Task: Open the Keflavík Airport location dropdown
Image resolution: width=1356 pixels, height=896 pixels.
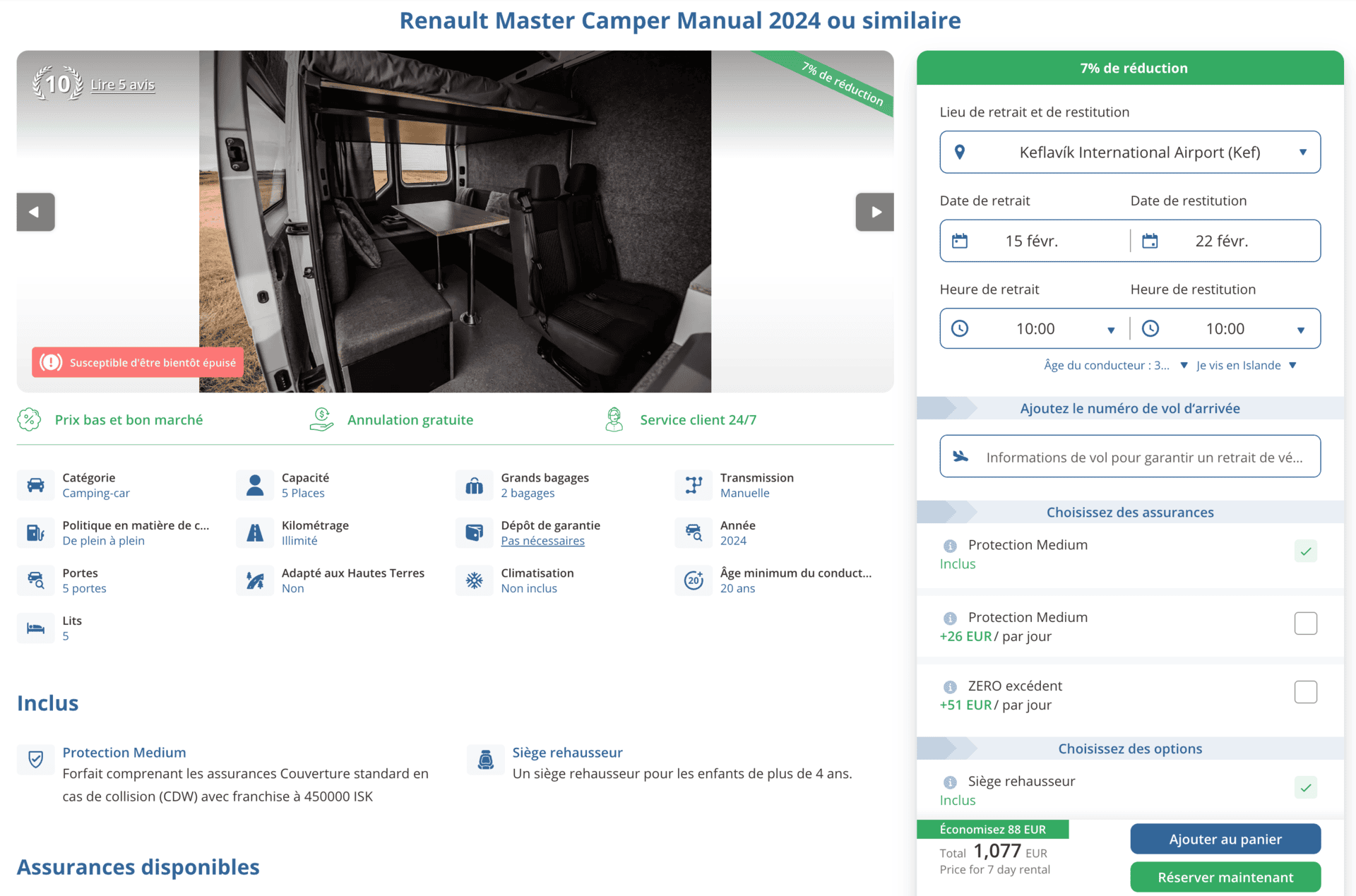Action: [x=1130, y=152]
